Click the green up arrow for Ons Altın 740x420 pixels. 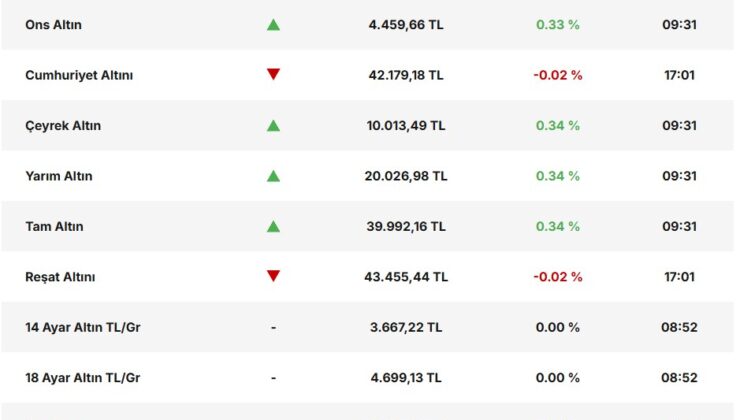[x=273, y=25]
